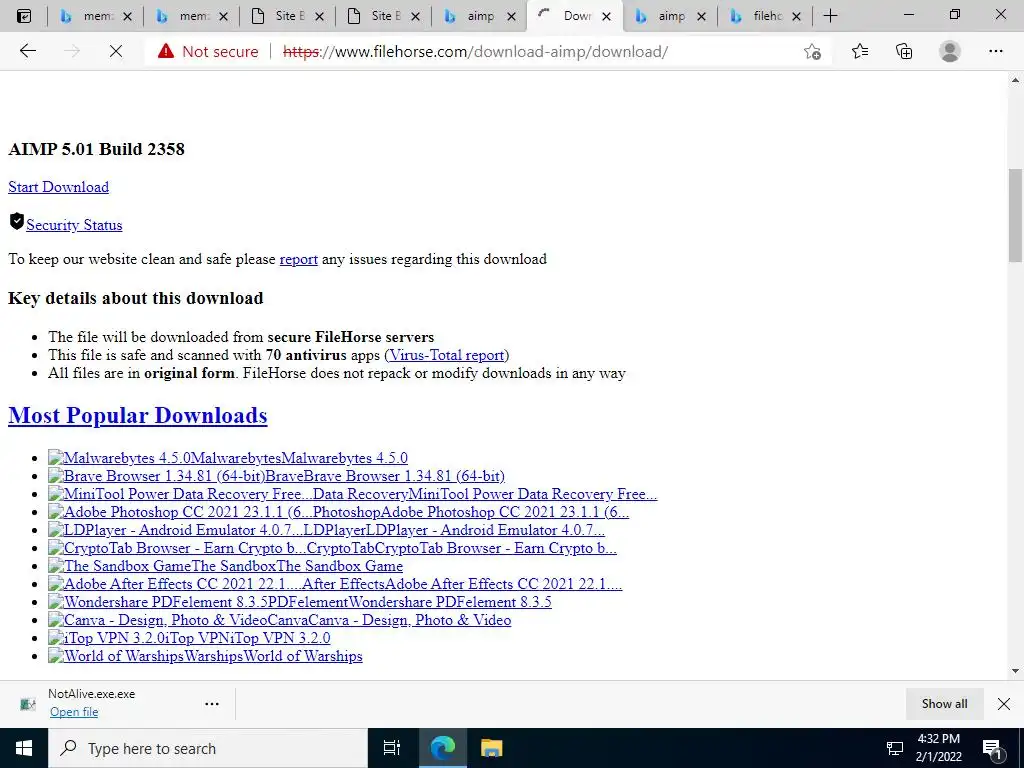Click 'Key details about this download' heading
Viewport: 1024px width, 768px height.
click(136, 298)
